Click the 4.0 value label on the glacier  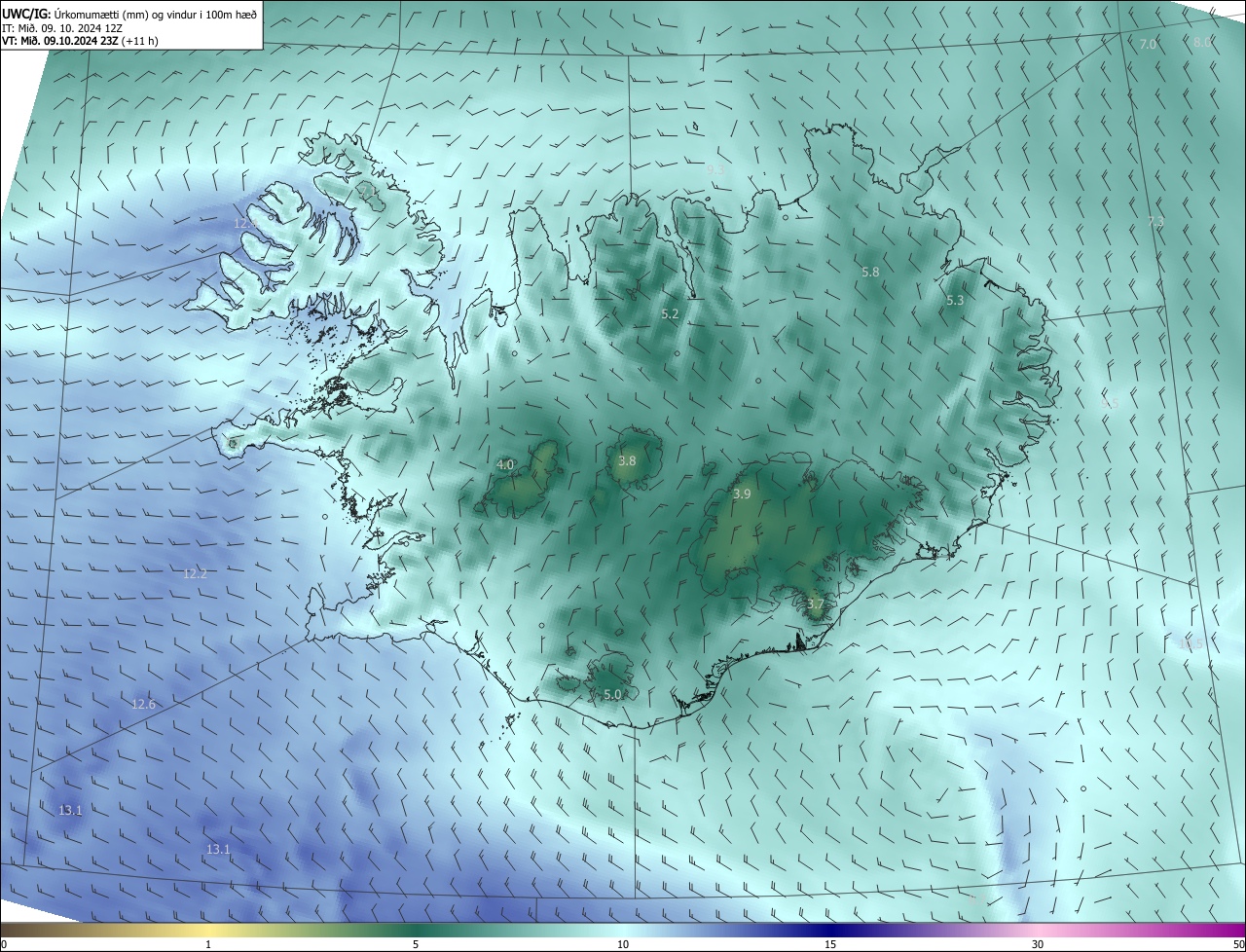coord(505,465)
